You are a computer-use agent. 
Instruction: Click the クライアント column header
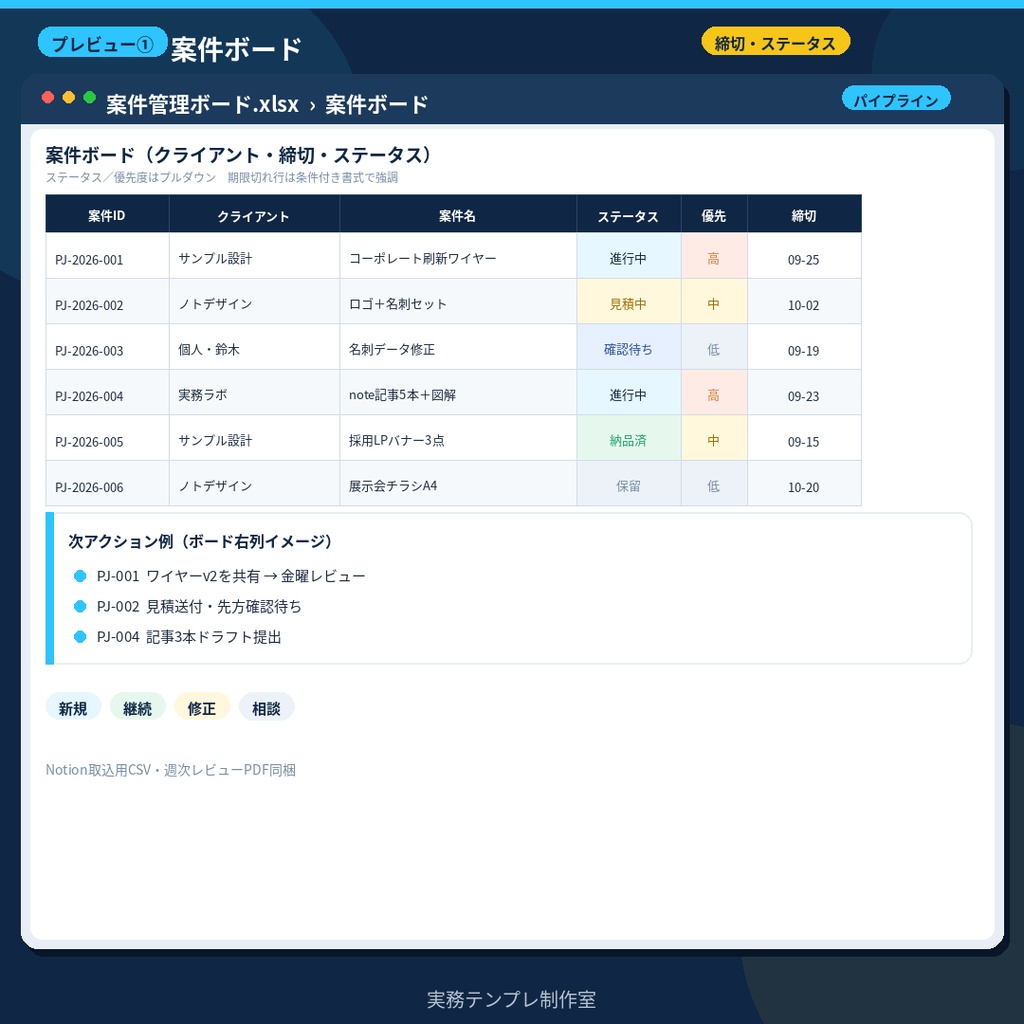tap(254, 215)
